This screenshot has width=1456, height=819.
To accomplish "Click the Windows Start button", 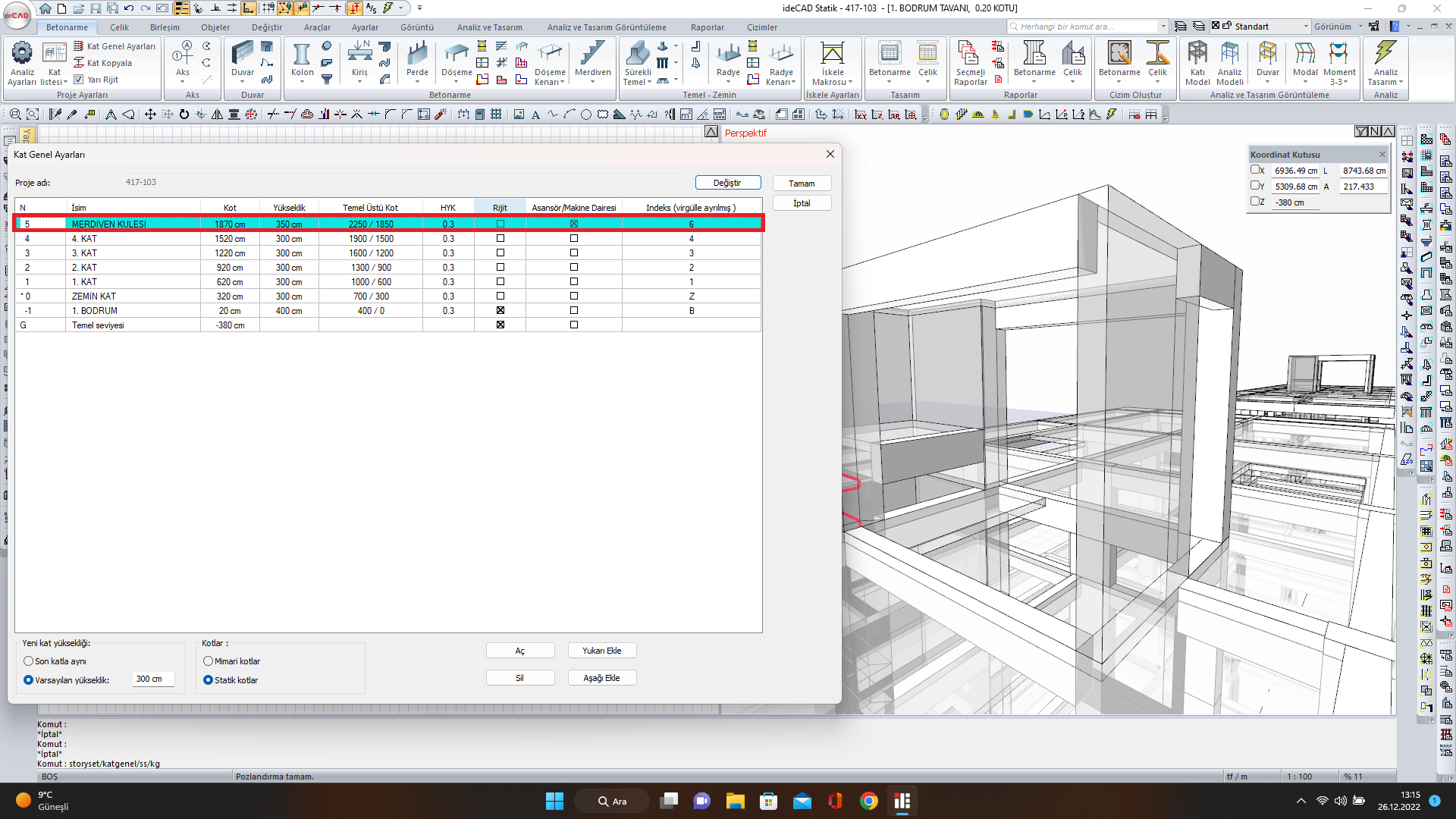I will [x=554, y=801].
